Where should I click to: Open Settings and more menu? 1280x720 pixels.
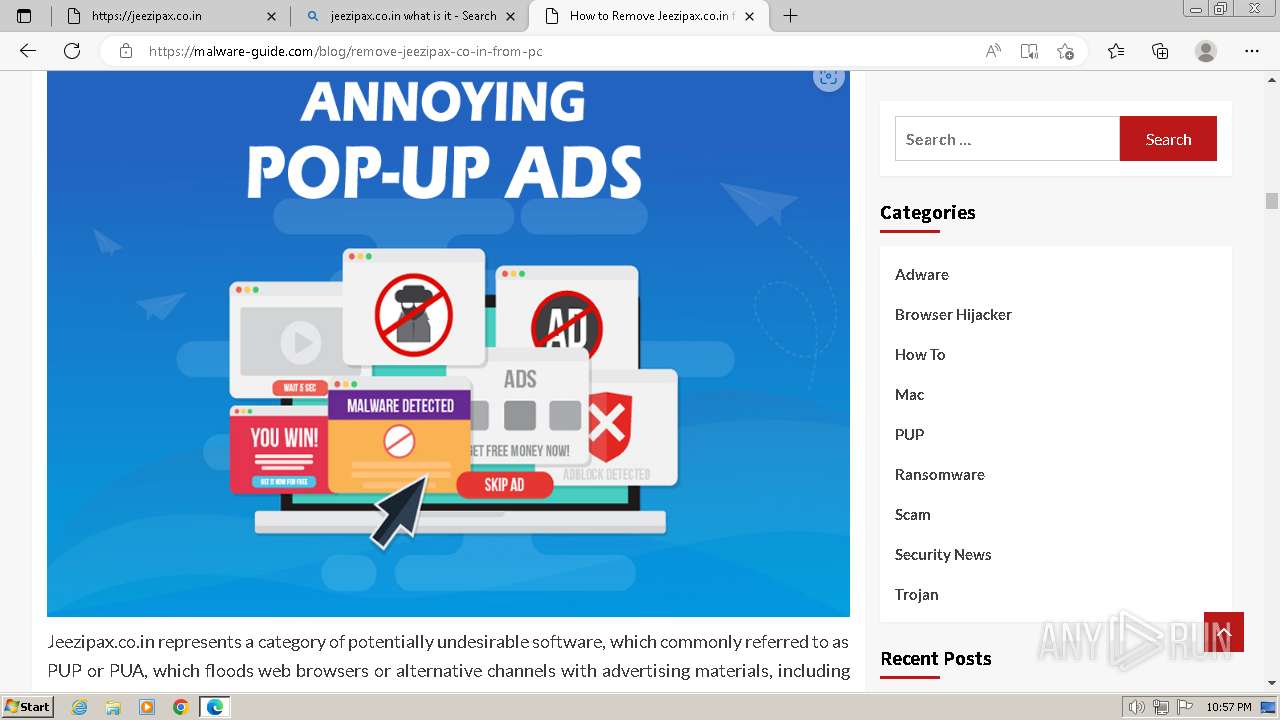pyautogui.click(x=1252, y=51)
